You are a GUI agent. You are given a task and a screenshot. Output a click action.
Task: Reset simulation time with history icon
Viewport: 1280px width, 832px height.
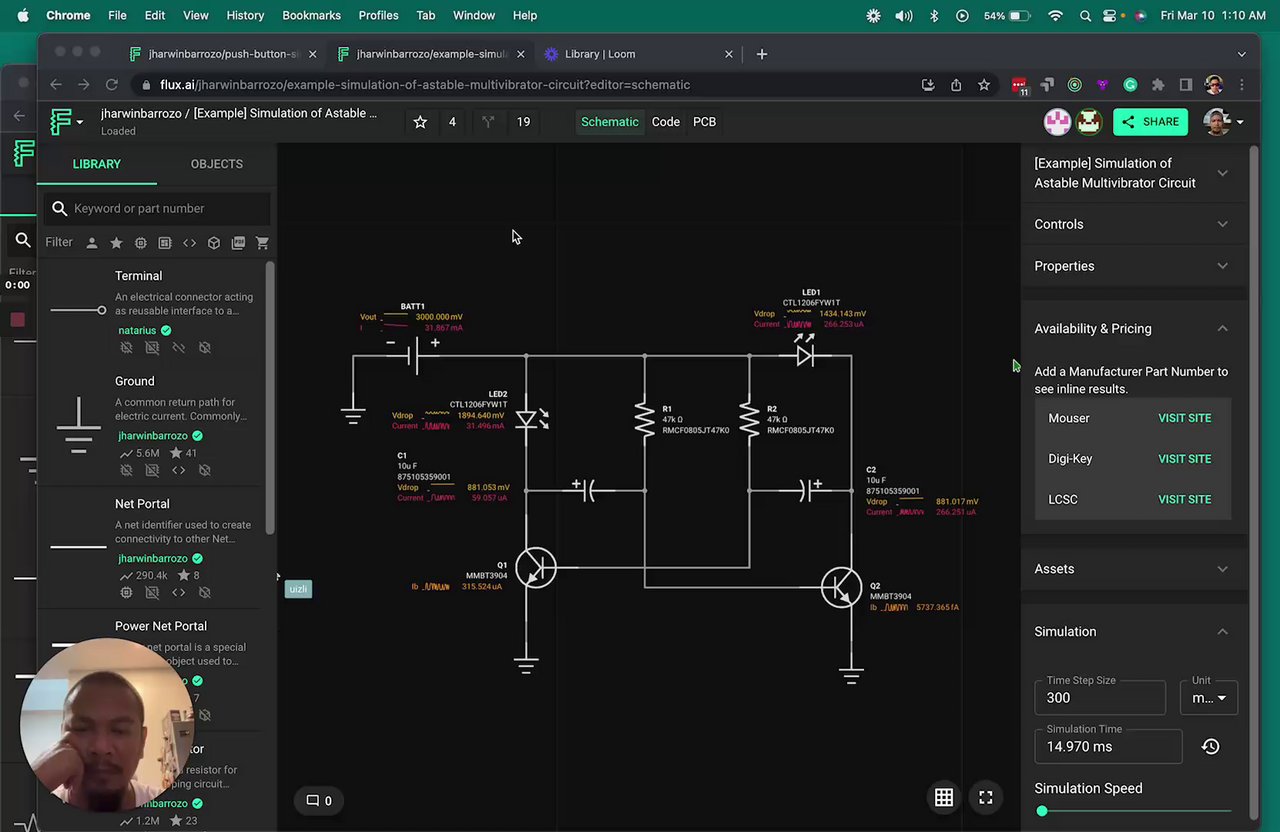pos(1210,746)
